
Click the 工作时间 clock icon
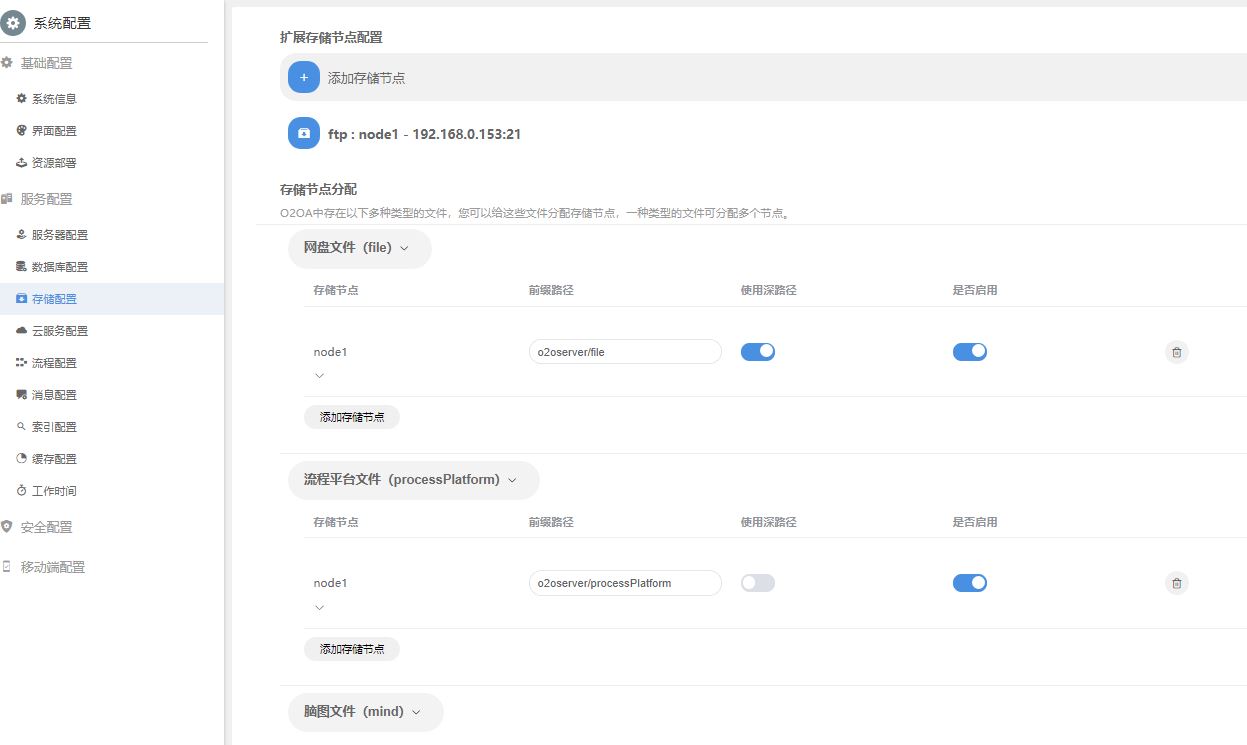[x=21, y=491]
